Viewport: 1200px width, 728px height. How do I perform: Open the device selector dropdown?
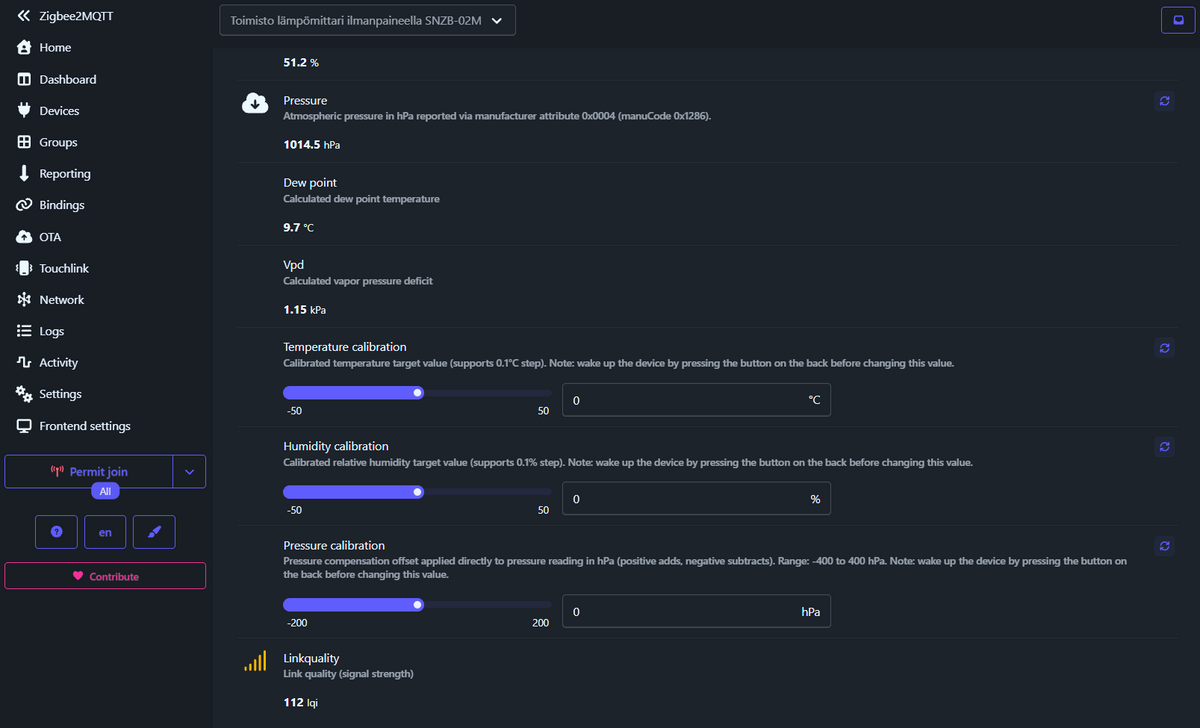coord(367,20)
